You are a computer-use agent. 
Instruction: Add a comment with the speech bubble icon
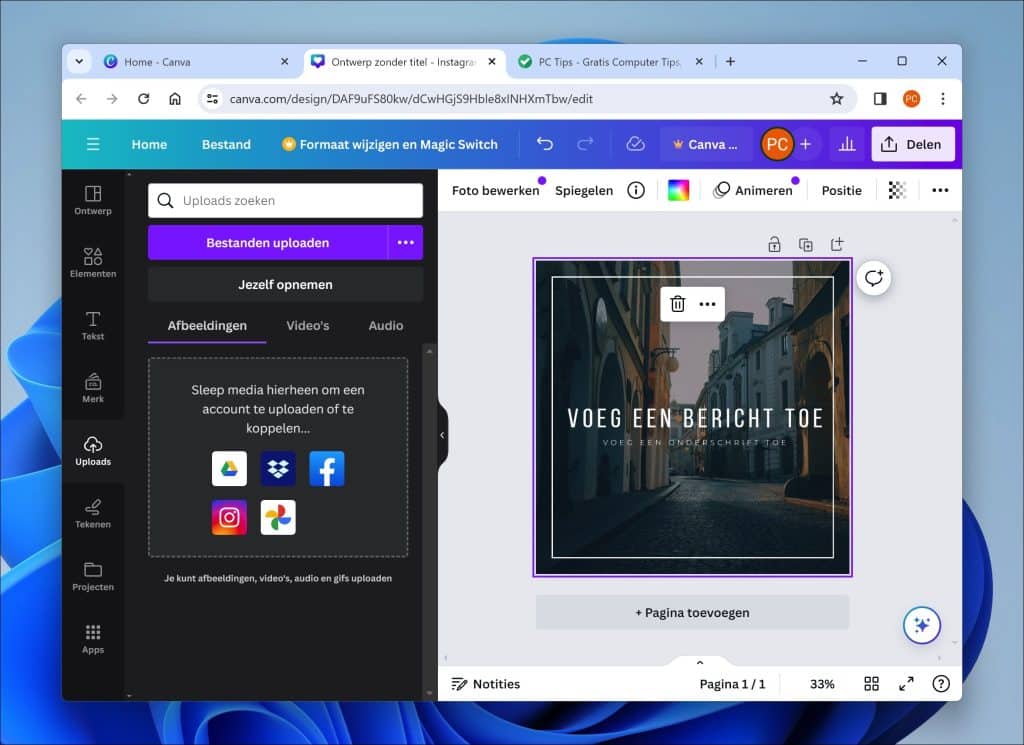(x=873, y=278)
